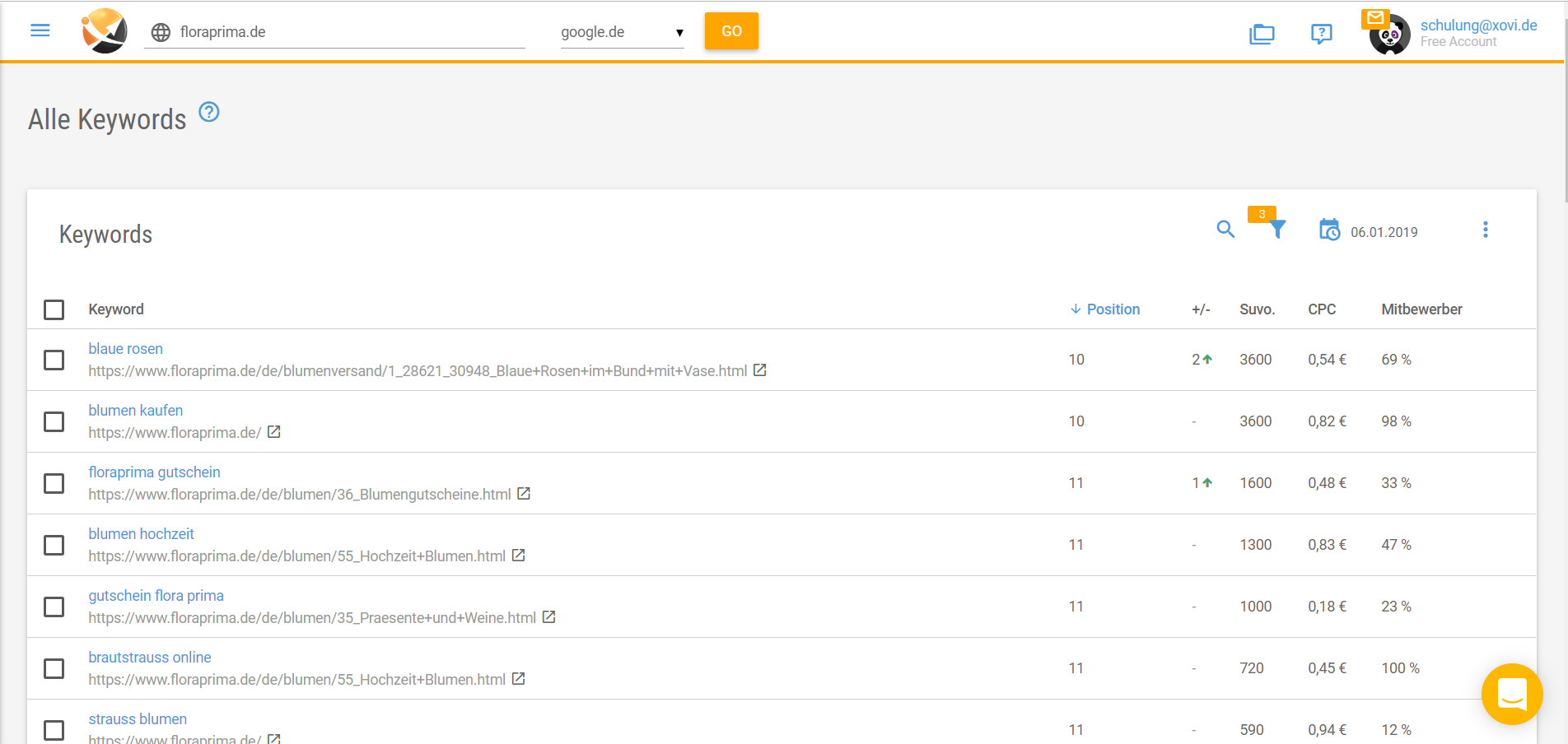Click the orange mail notification icon
This screenshot has height=744, width=1568.
1375,17
